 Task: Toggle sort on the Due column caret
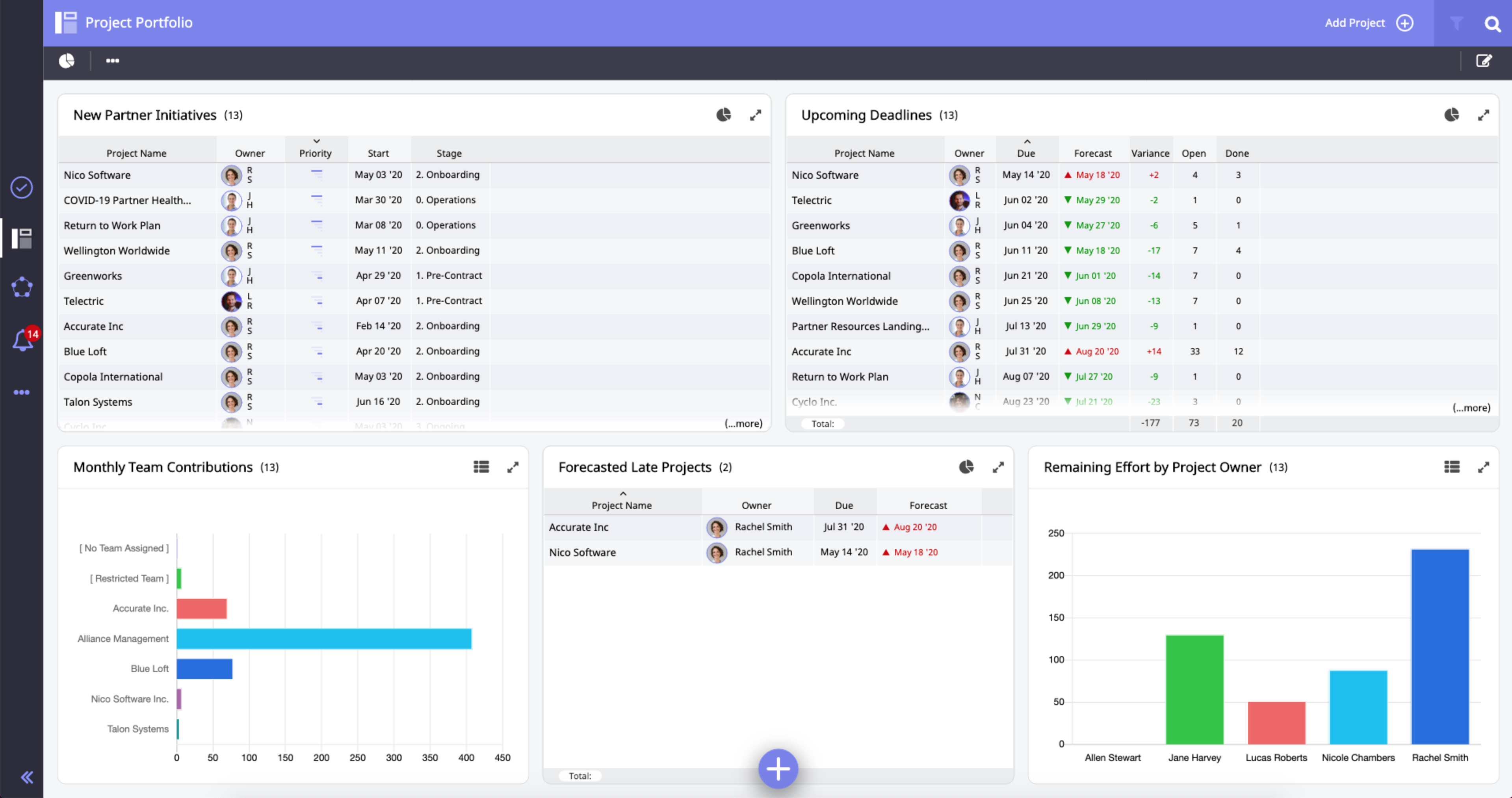click(1028, 141)
